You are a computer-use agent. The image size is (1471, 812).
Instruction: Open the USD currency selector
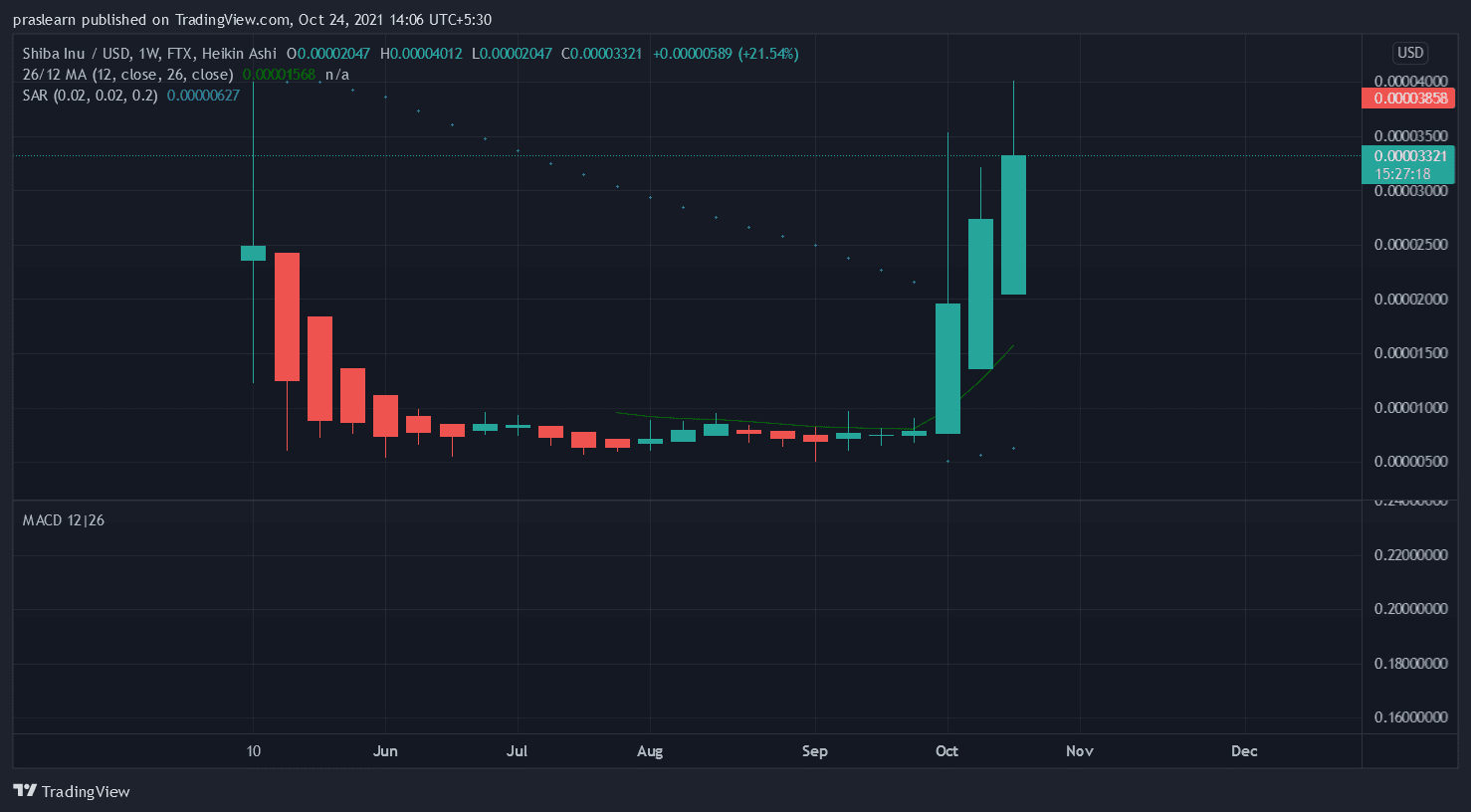pyautogui.click(x=1409, y=53)
